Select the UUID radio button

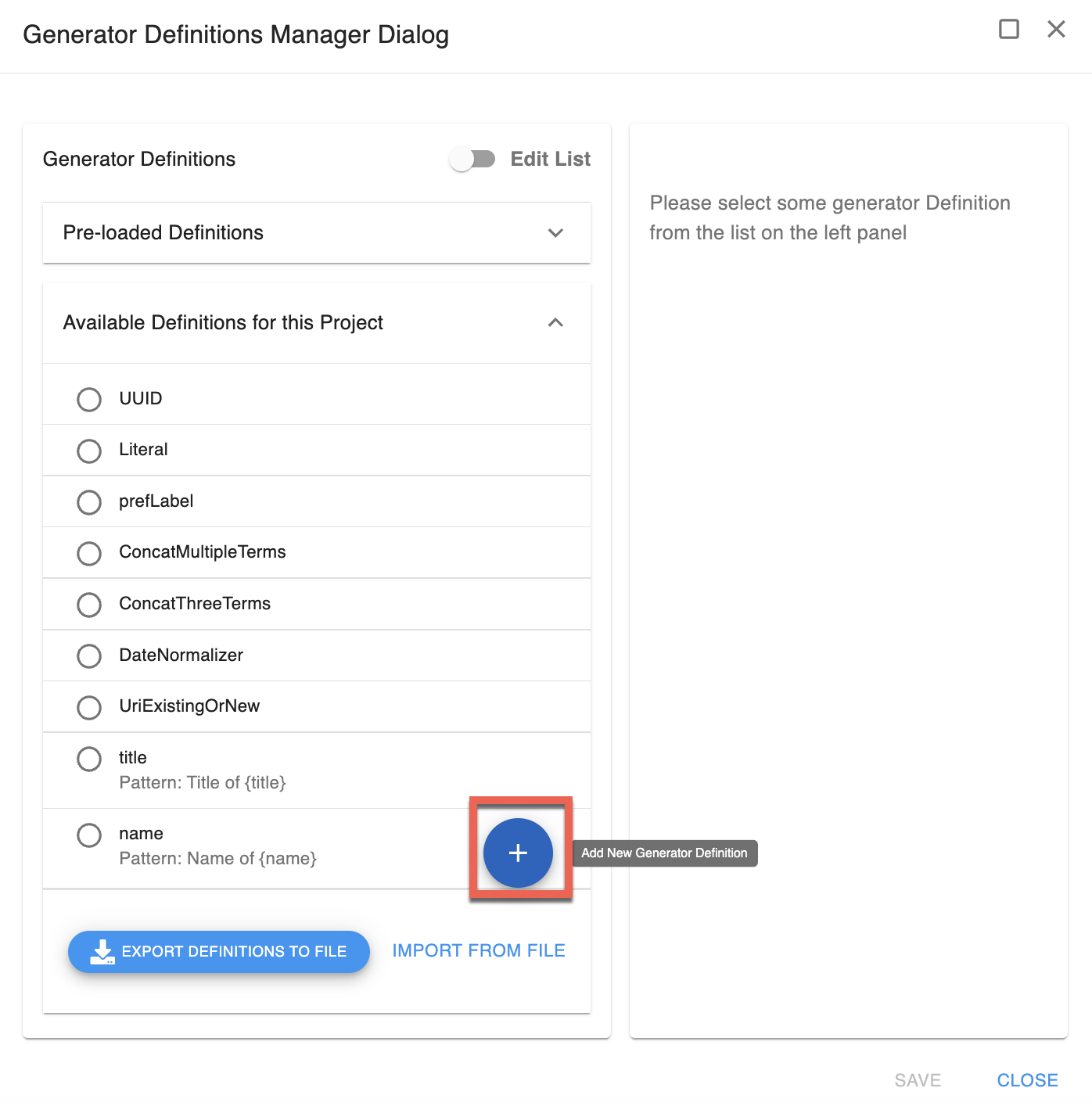point(89,400)
